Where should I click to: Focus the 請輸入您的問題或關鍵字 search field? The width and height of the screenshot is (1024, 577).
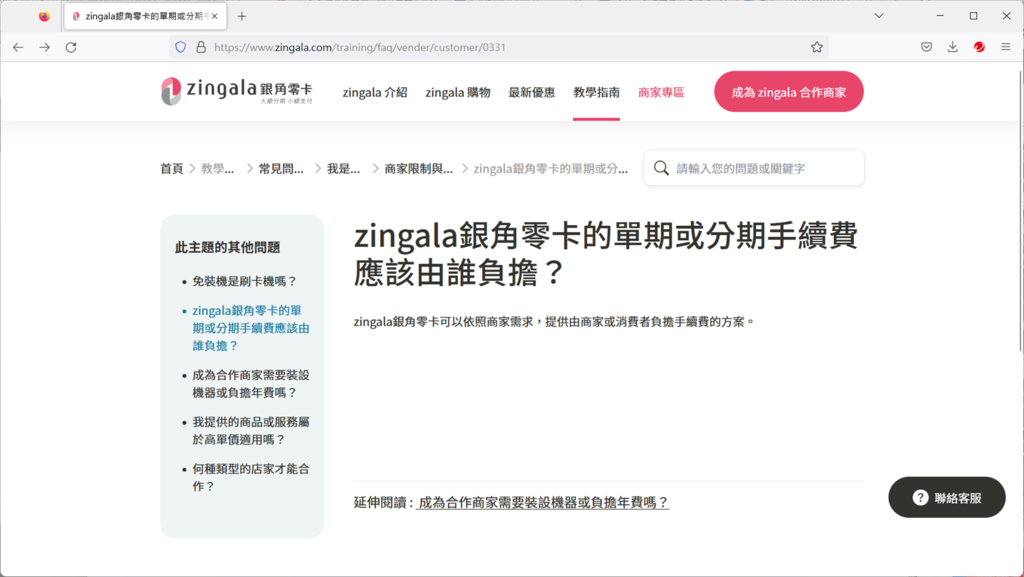coord(754,168)
